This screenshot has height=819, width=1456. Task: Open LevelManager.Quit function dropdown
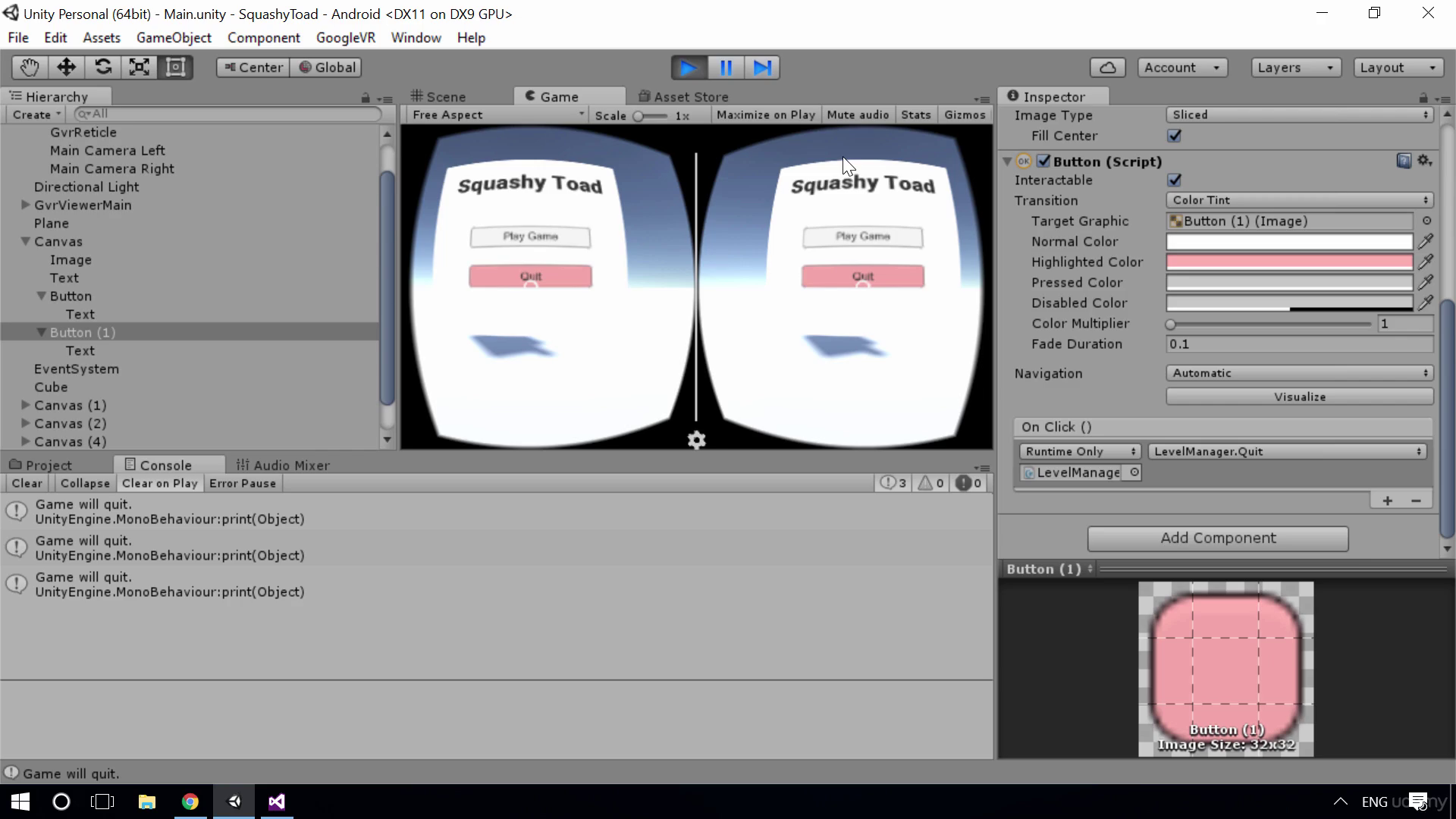coord(1287,451)
